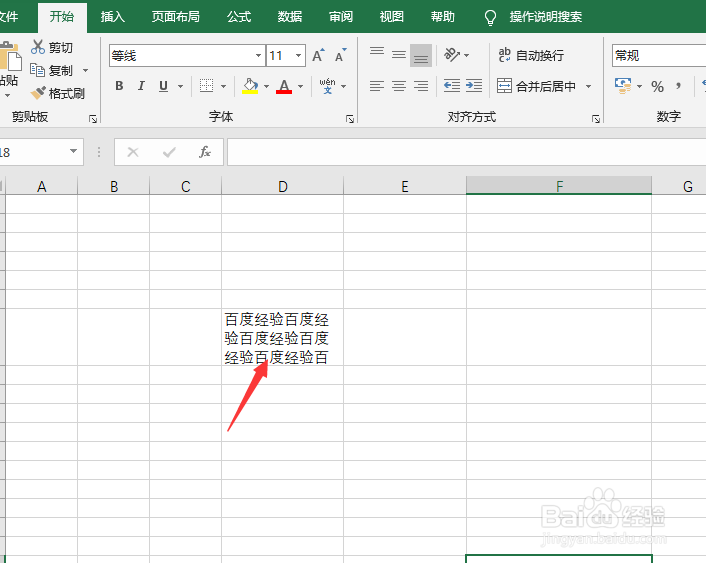Apply yellow fill color bucket

tap(250, 86)
